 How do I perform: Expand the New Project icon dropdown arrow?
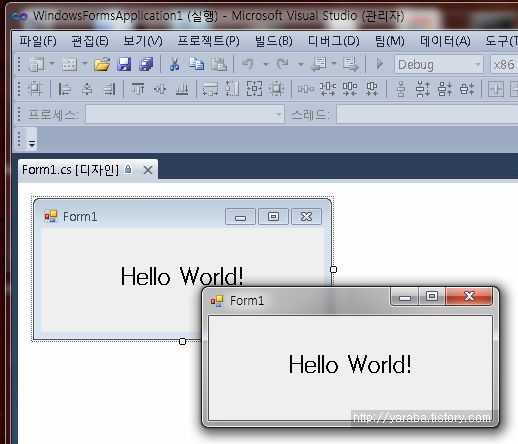pos(52,63)
